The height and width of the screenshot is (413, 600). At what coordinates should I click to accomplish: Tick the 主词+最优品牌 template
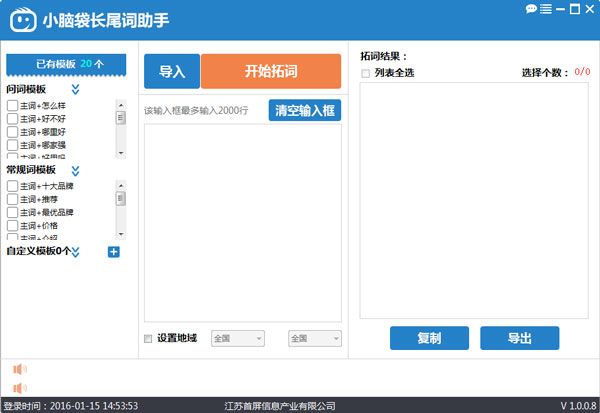tap(12, 212)
